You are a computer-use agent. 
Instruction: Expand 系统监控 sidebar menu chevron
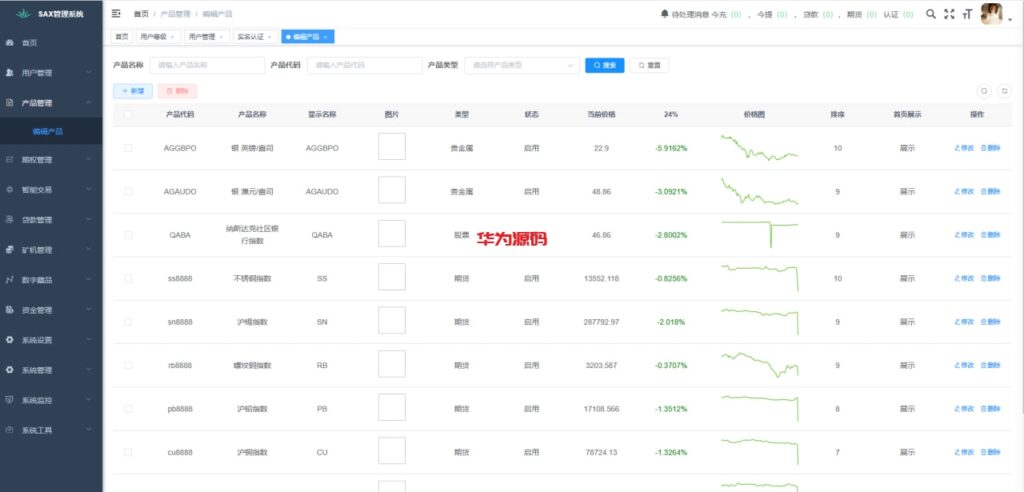point(89,401)
